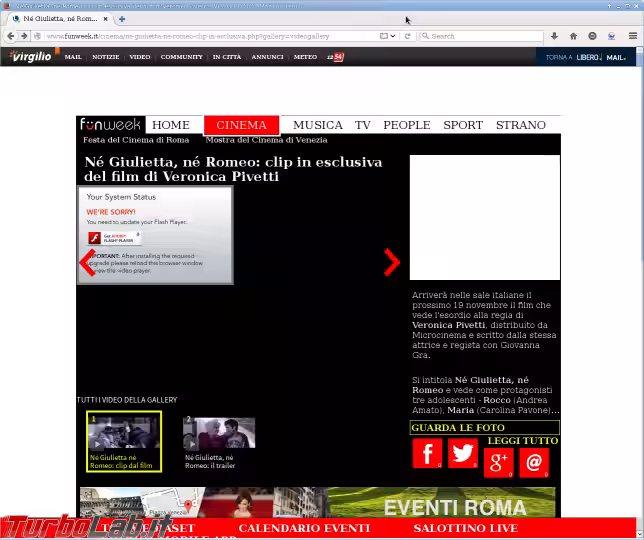Open a new browser tab

[122, 19]
